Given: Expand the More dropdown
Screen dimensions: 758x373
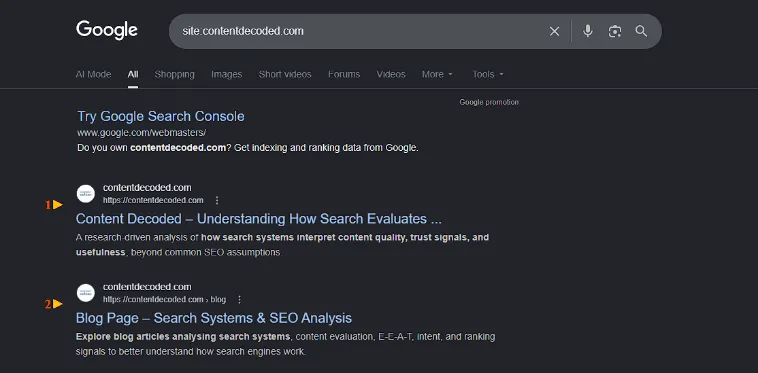Looking at the screenshot, I should [x=437, y=74].
